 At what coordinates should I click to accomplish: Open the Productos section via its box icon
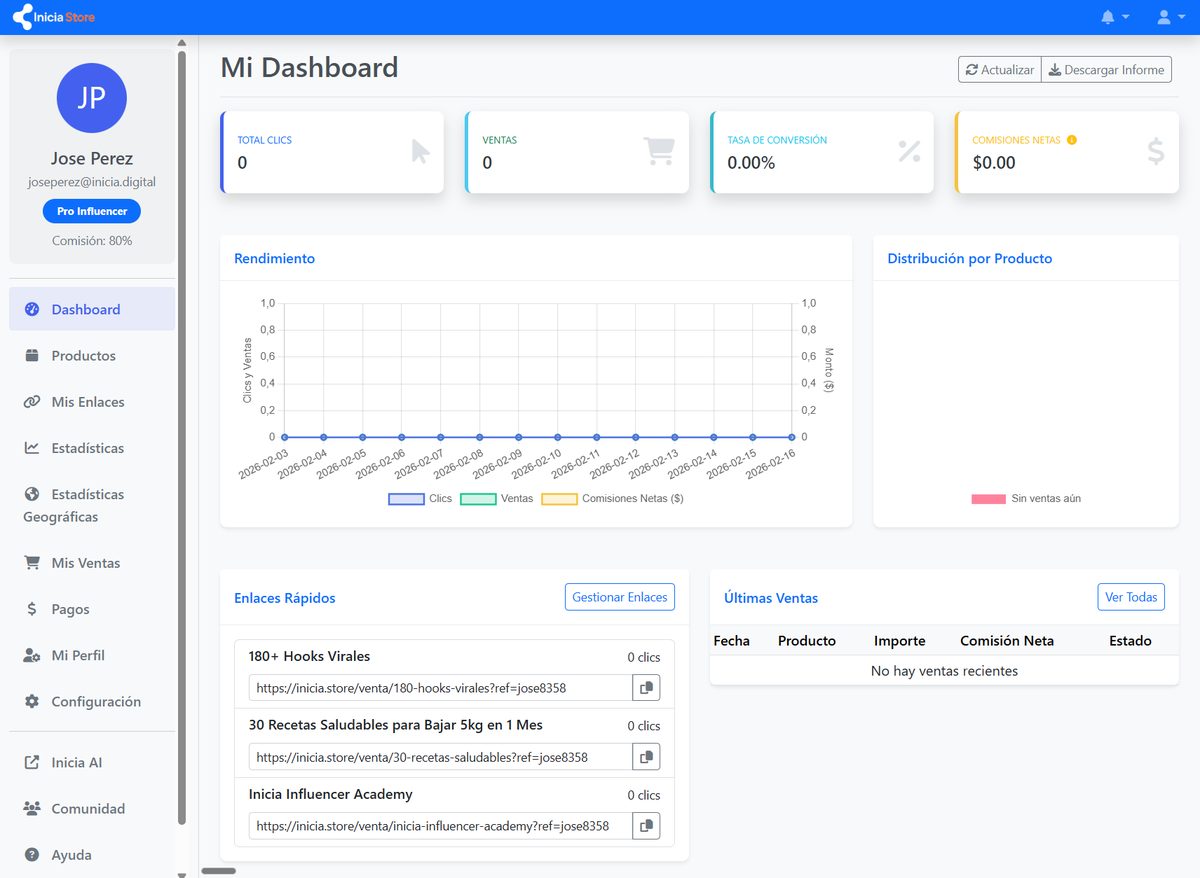[x=33, y=355]
